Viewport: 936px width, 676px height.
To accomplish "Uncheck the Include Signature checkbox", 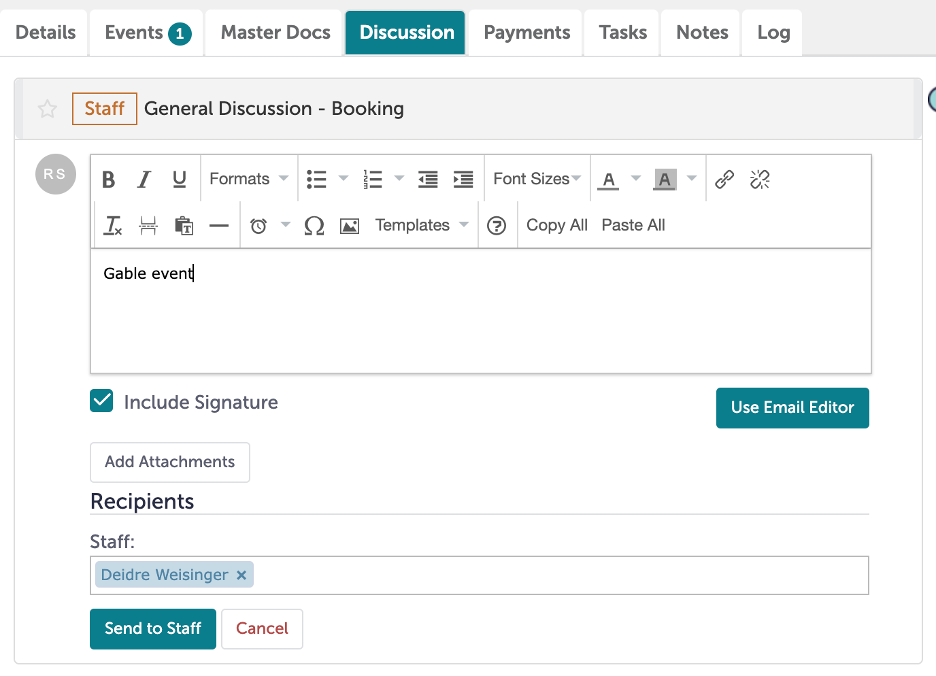I will (x=102, y=402).
